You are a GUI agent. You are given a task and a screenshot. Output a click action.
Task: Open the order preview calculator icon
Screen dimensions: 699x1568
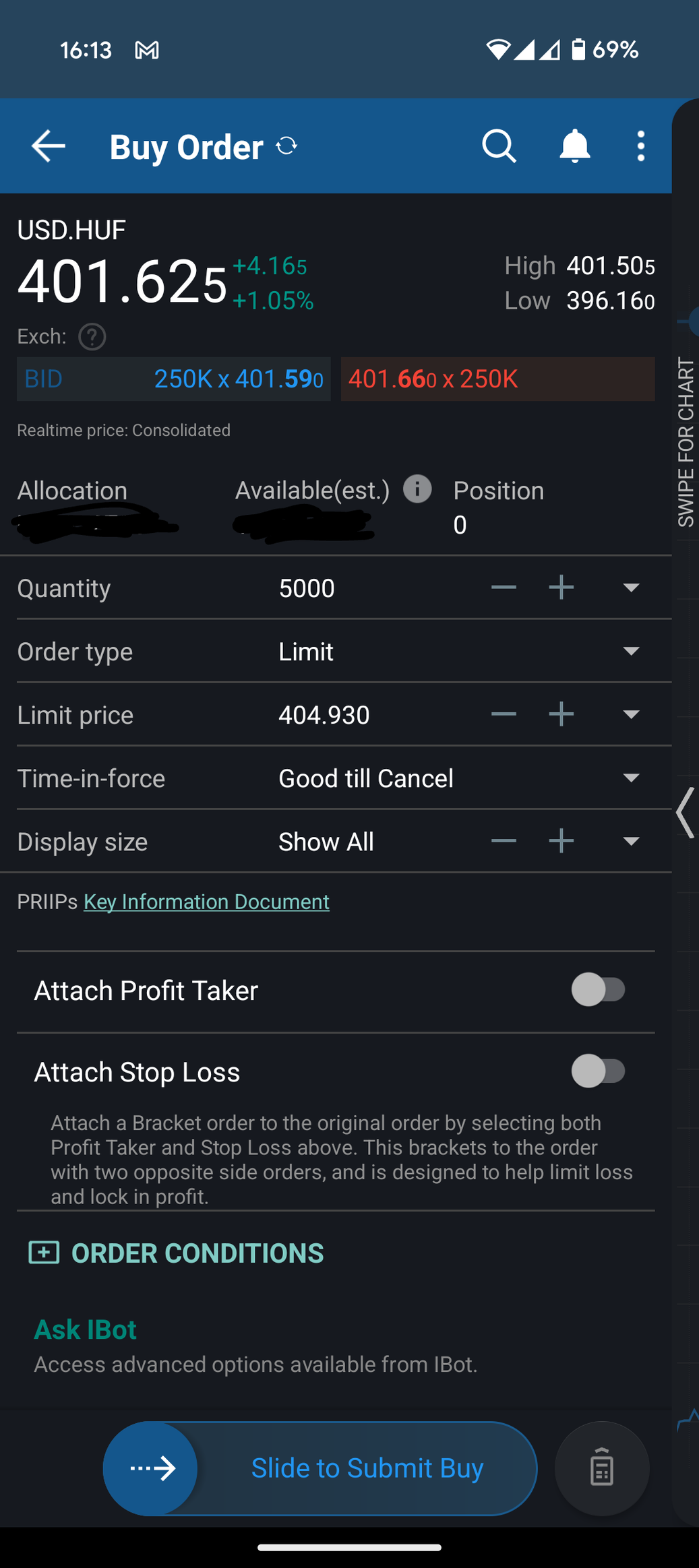(x=601, y=1468)
